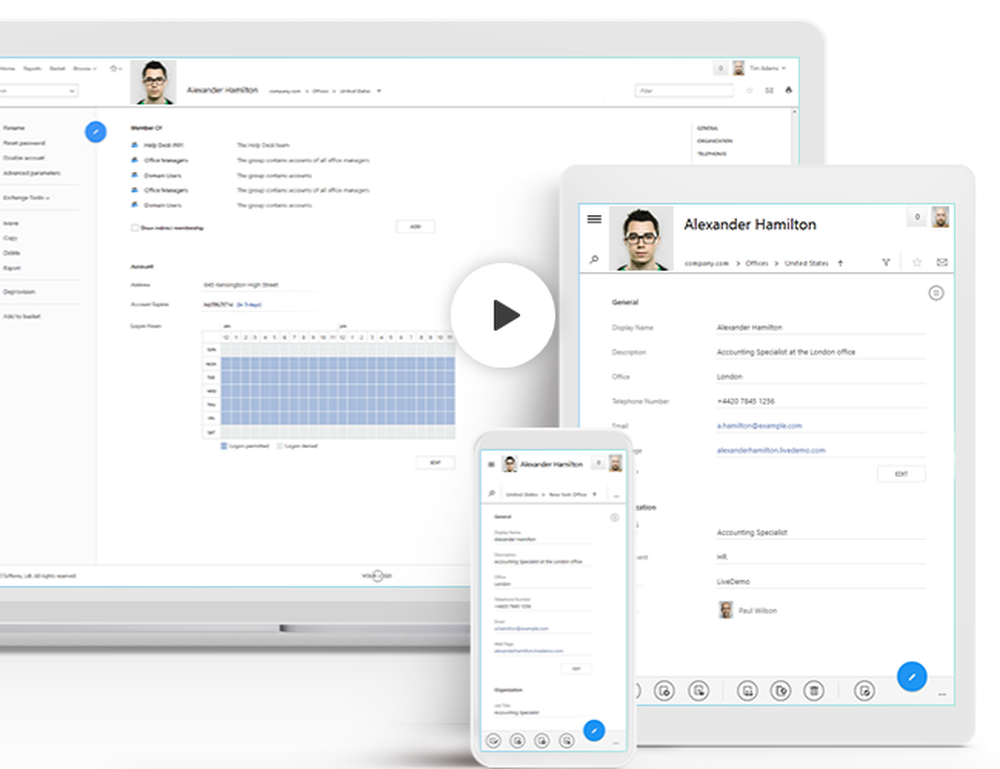This screenshot has height=769, width=1000.
Task: Click Offices breadcrumb on tablet
Action: click(x=756, y=263)
